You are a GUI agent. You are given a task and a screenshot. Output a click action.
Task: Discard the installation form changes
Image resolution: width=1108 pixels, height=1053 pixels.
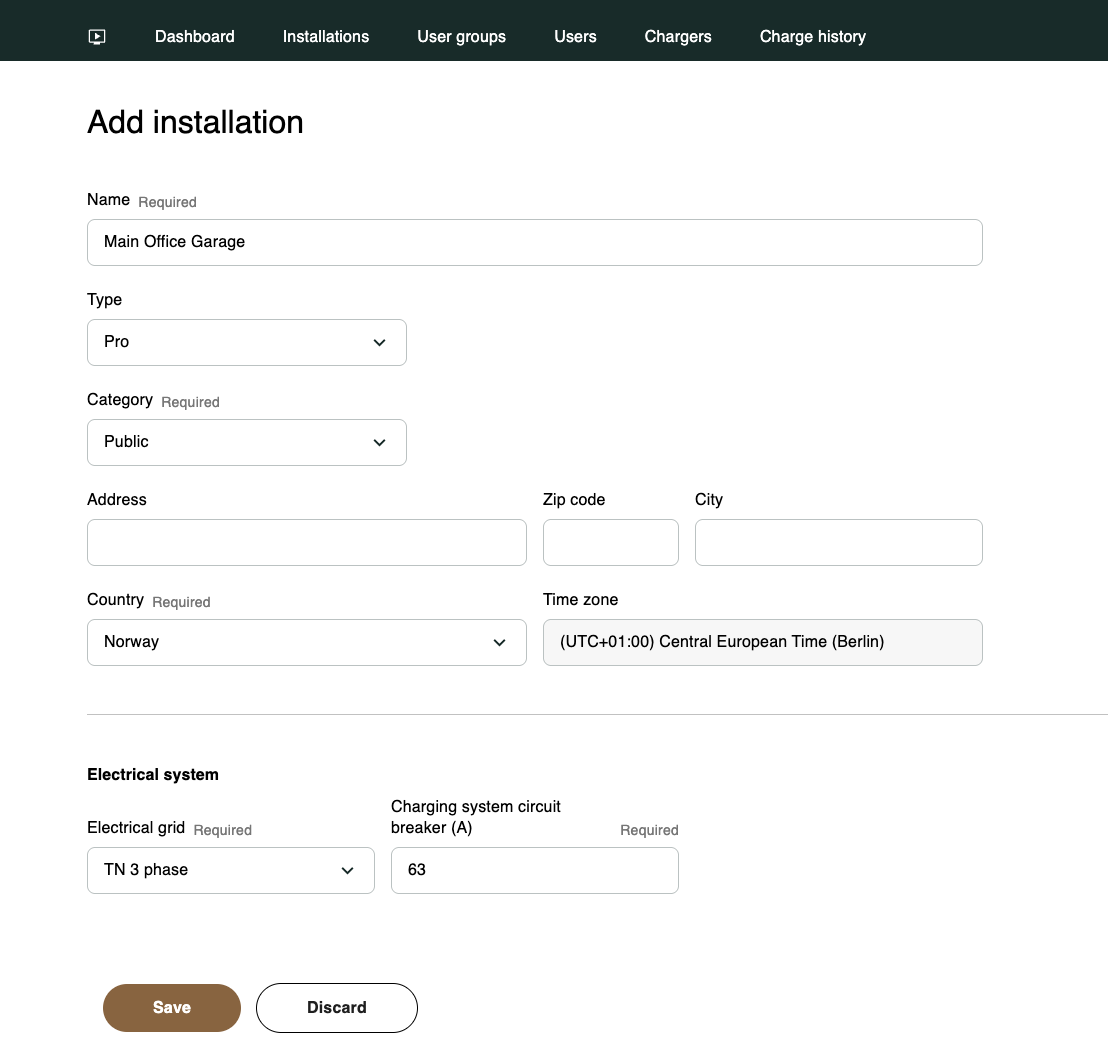pos(336,1007)
